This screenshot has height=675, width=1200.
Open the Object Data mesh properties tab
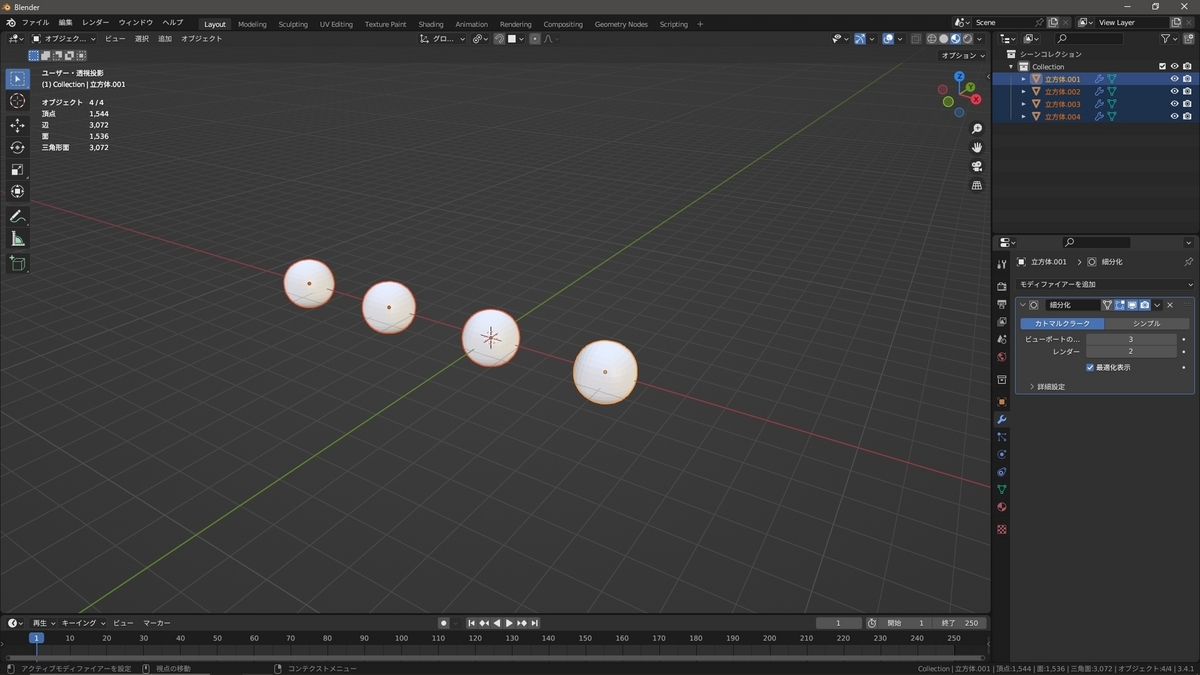(x=1001, y=489)
